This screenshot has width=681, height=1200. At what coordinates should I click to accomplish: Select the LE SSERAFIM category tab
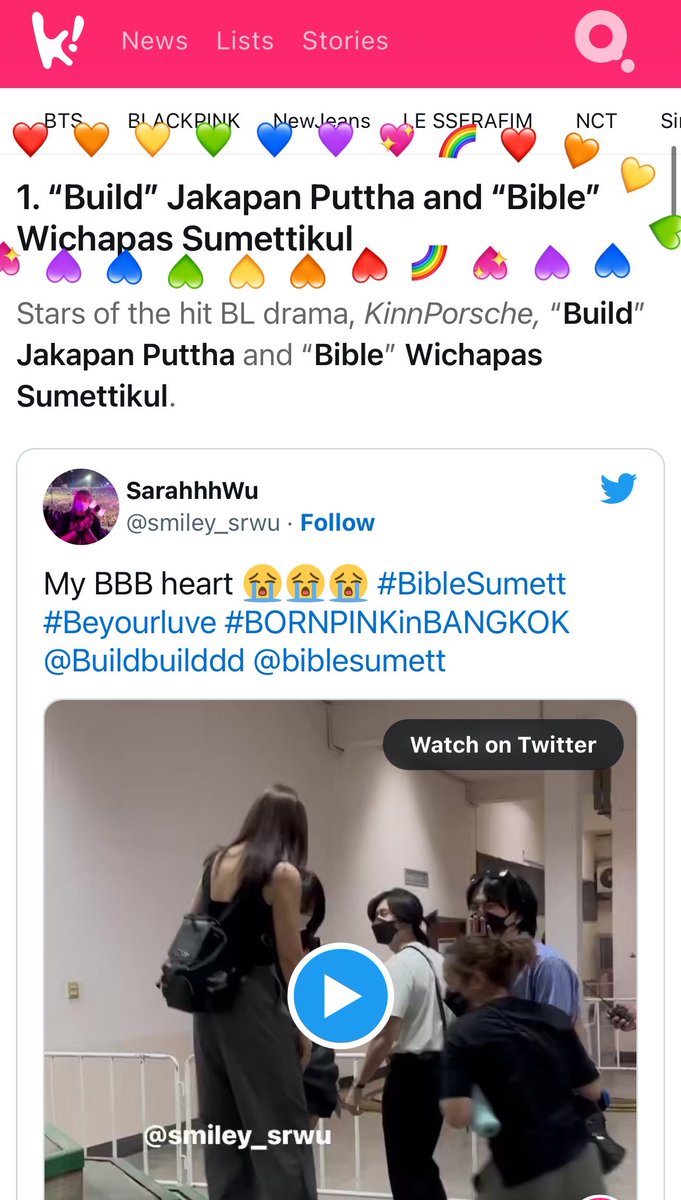pyautogui.click(x=467, y=120)
